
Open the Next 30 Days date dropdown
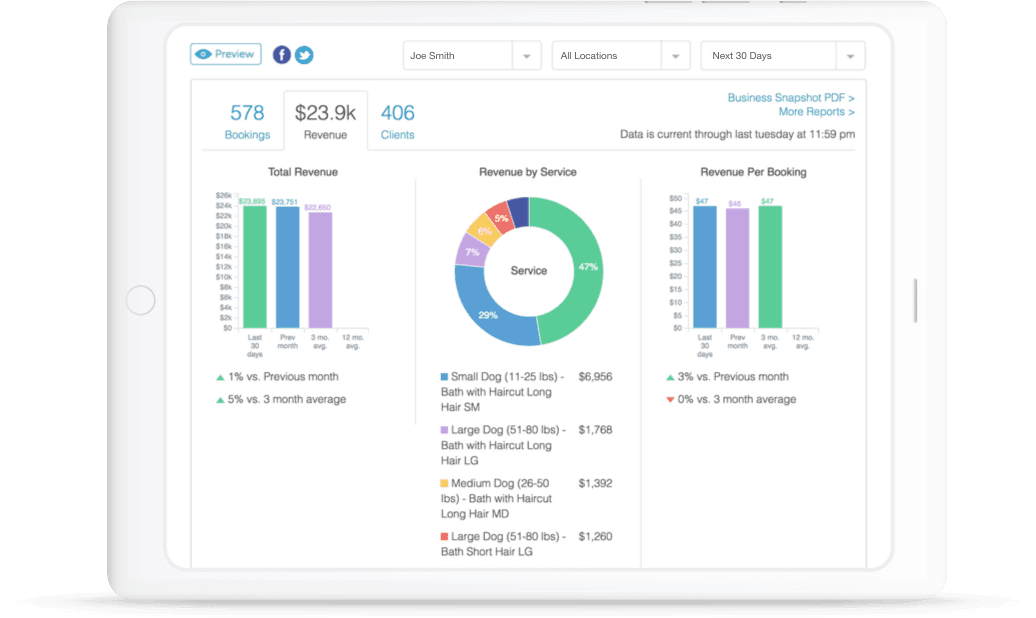tap(782, 56)
